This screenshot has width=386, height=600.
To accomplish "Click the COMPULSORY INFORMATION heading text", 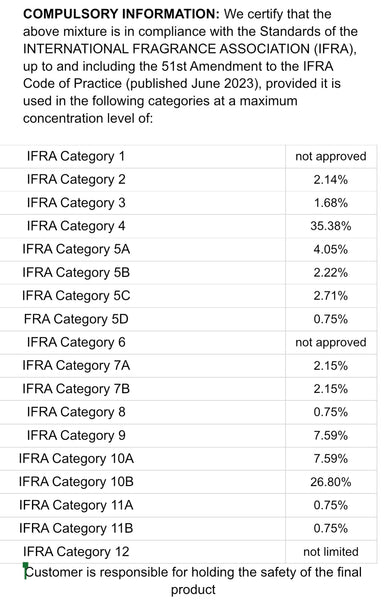I will tap(121, 14).
